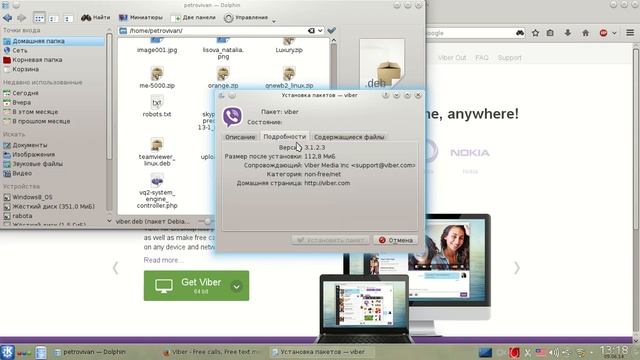This screenshot has height=360, width=640.
Task: Search for Документы in places panel
Action: point(25,145)
